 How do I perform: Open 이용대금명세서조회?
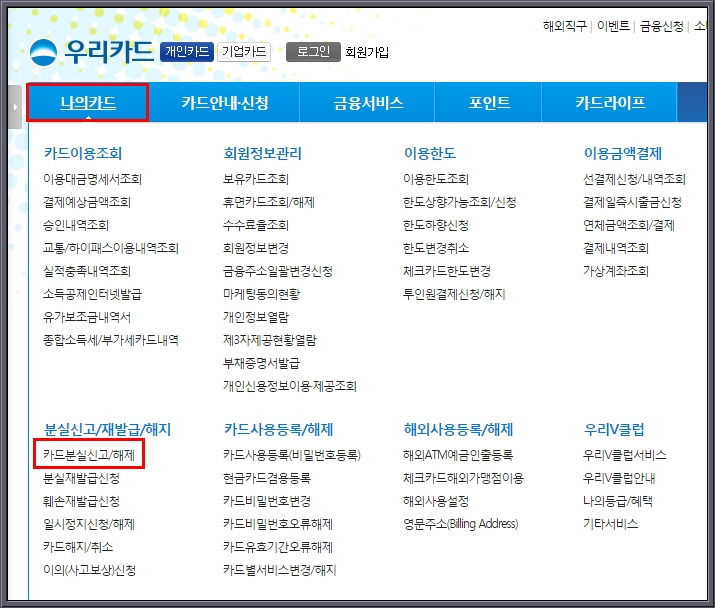[93, 179]
